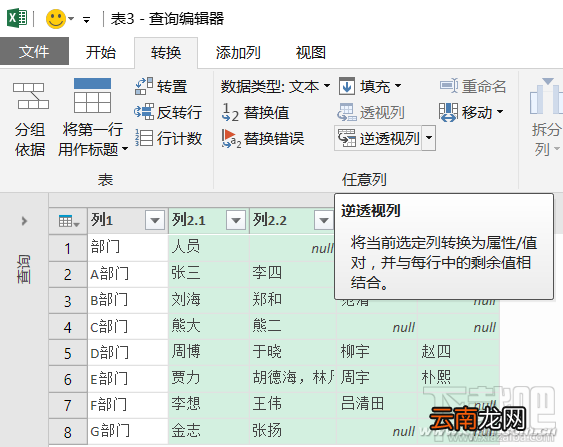Viewport: 563px width, 447px height.
Task: Click the Excel application icon
Action: 17,18
